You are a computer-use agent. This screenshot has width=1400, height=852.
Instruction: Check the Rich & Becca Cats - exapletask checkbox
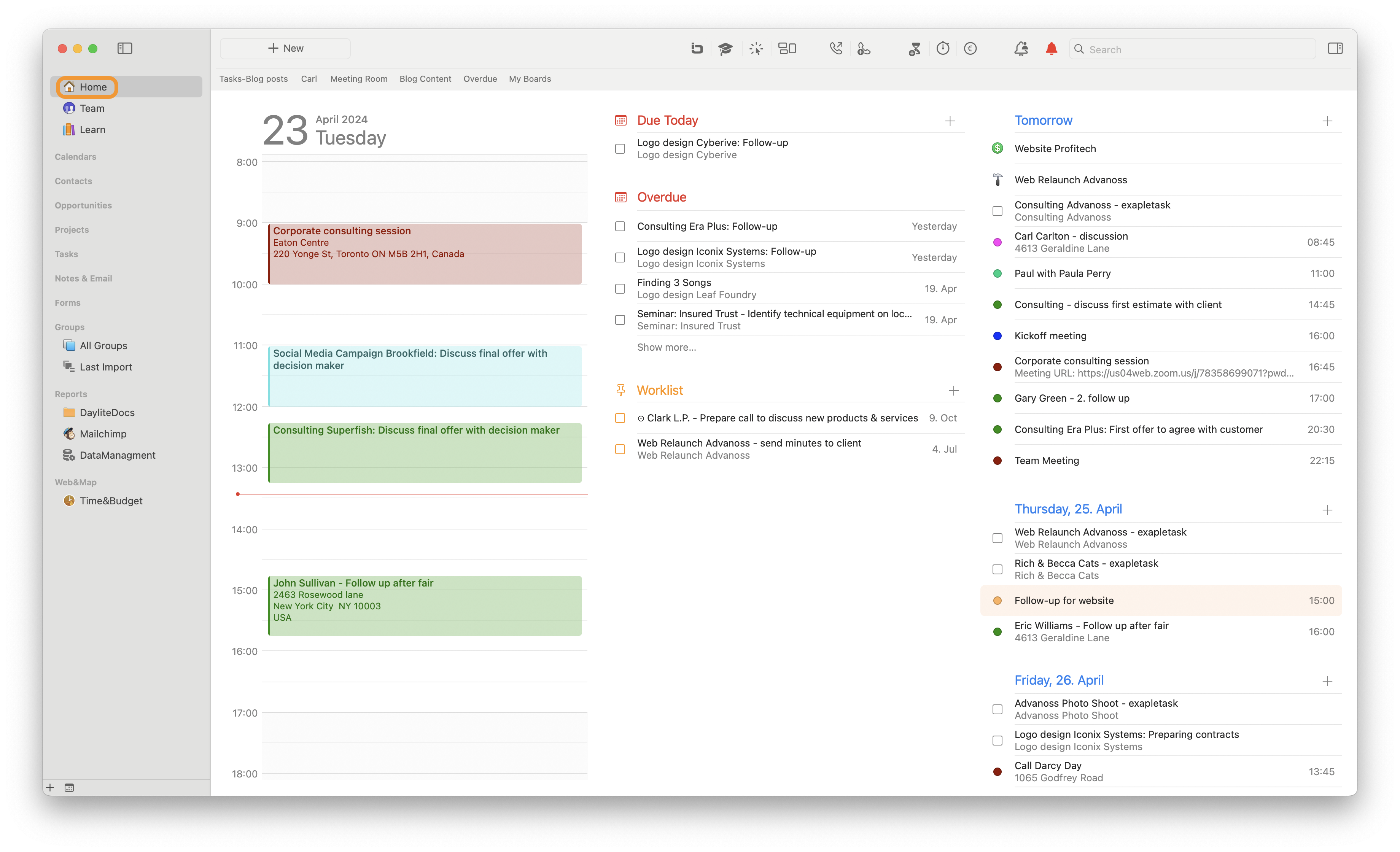coord(998,570)
